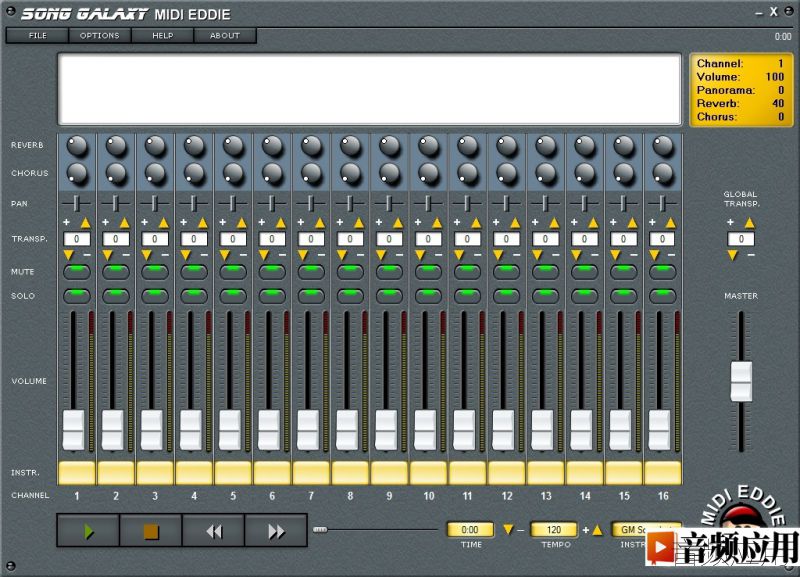800x577 pixels.
Task: Stop playback with the orange square button
Action: [151, 531]
